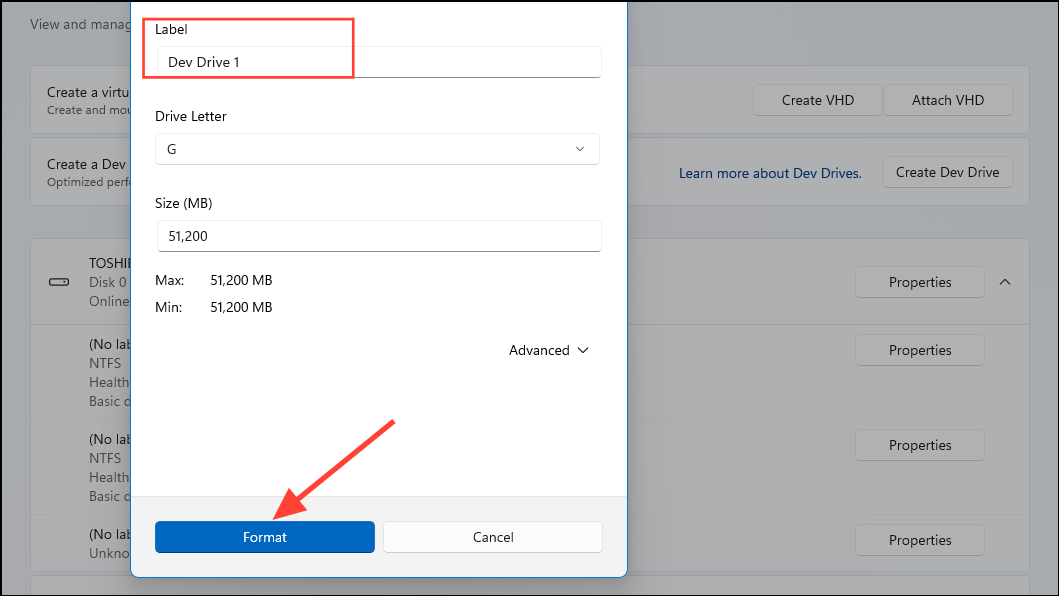Screen dimensions: 1059x596
Task: Collapse the TOSHIBA disk section using the chevron
Action: [1005, 282]
